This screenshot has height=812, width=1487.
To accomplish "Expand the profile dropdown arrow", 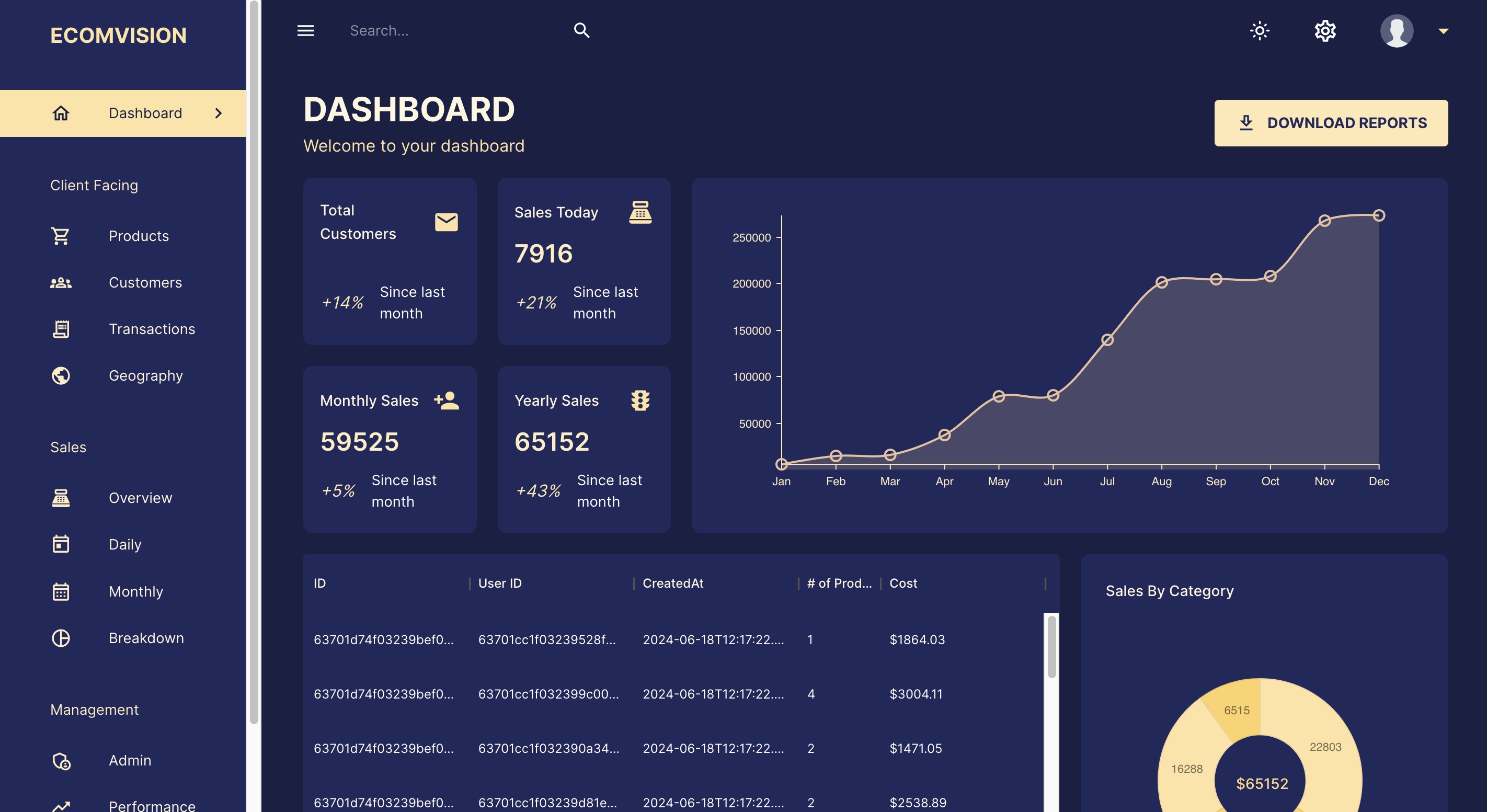I will (1443, 31).
